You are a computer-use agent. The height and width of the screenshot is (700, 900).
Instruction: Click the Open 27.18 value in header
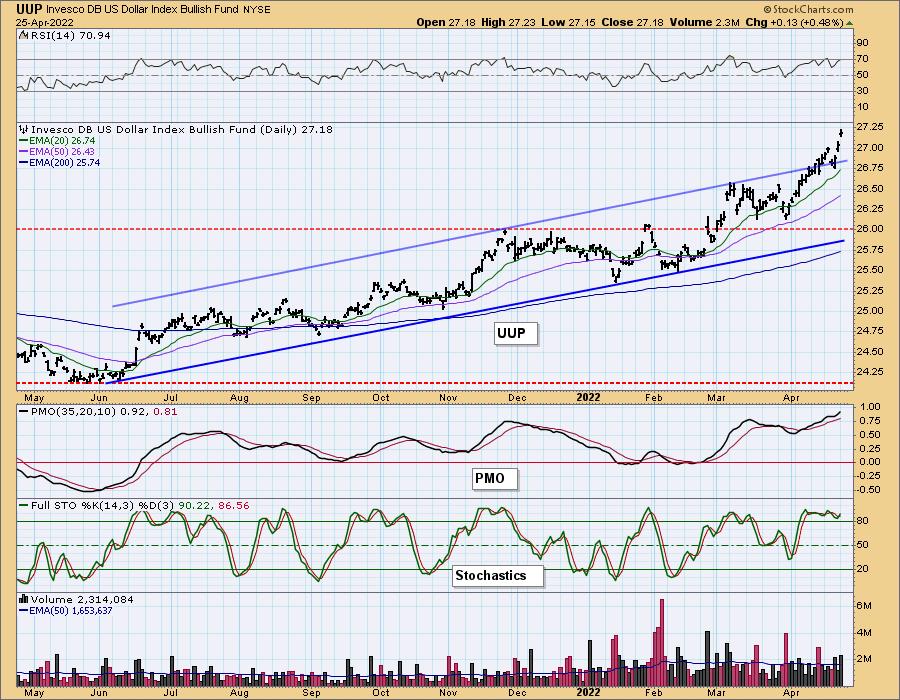(x=446, y=22)
